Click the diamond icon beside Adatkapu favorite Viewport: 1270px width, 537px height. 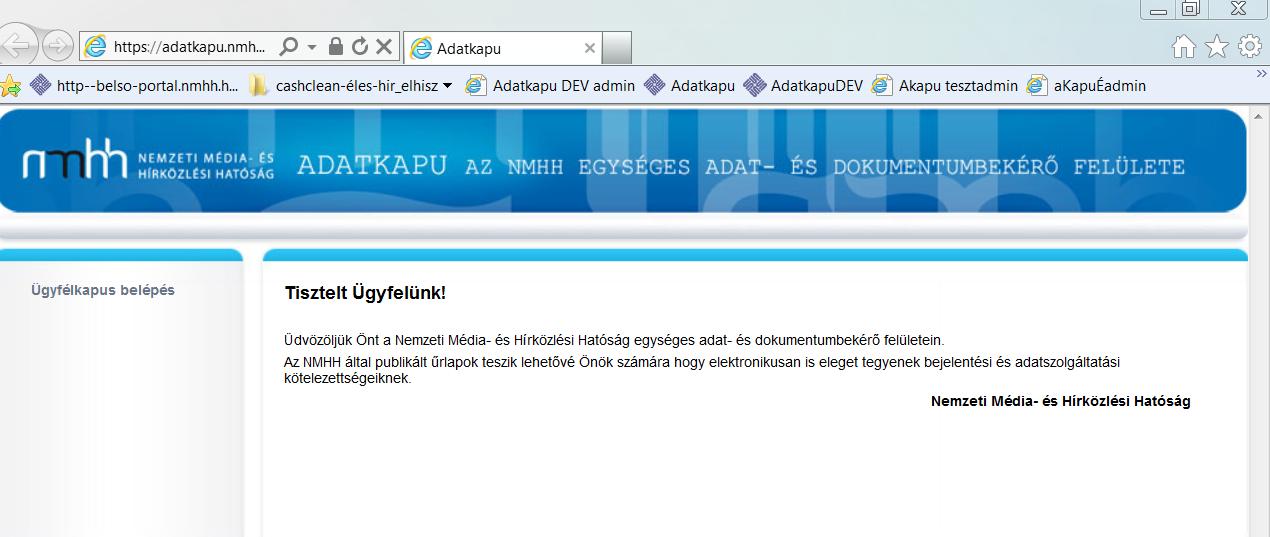coord(654,85)
